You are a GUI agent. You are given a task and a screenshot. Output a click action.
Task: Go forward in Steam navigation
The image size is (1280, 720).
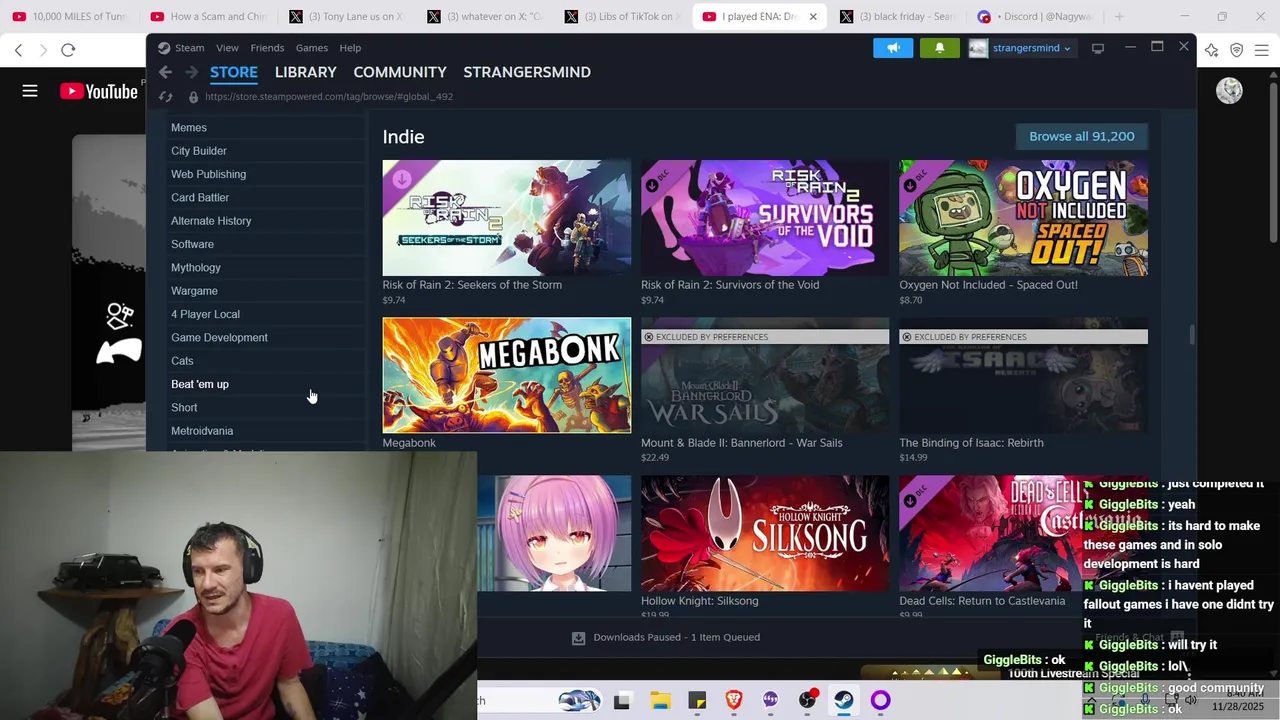(x=192, y=72)
